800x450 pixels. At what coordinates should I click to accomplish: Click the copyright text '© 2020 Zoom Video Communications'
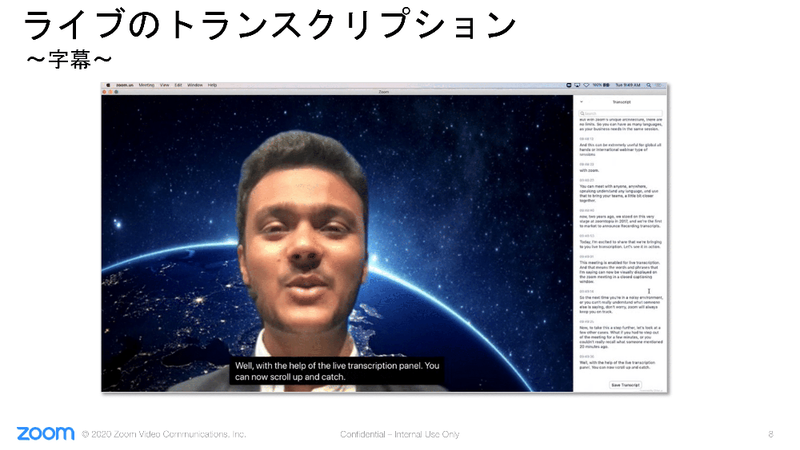tap(164, 434)
